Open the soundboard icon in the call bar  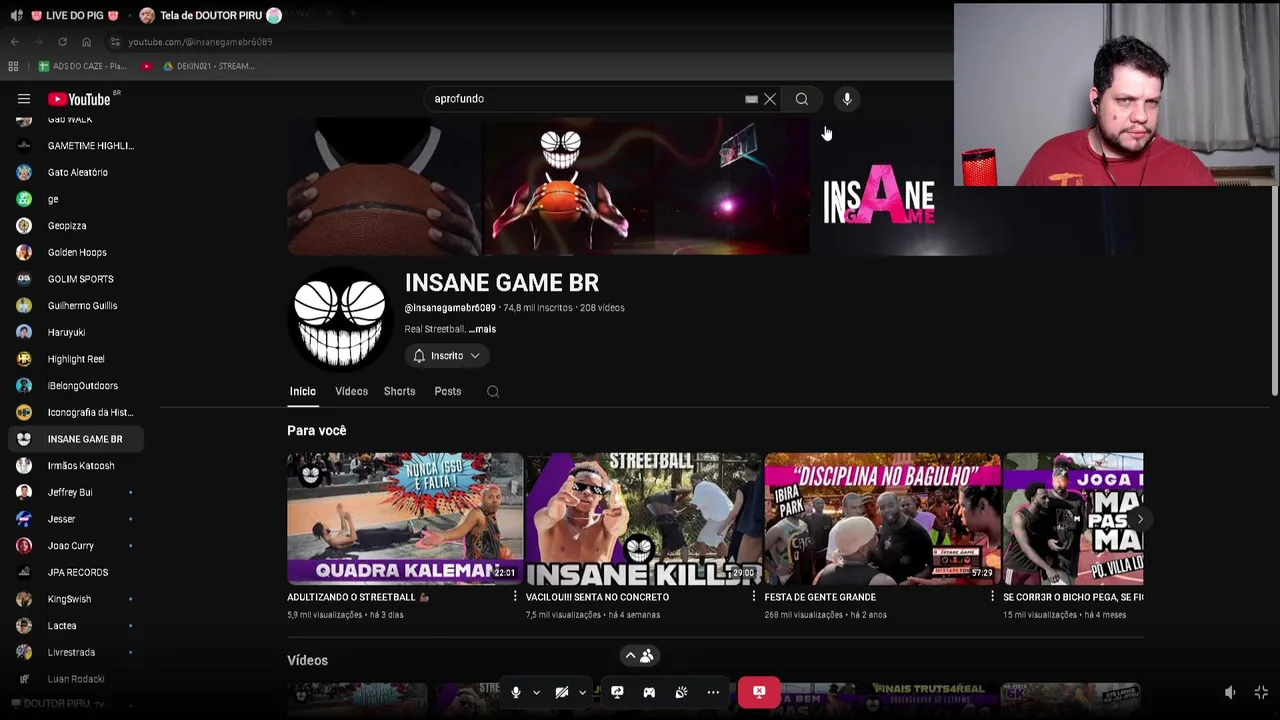(681, 692)
